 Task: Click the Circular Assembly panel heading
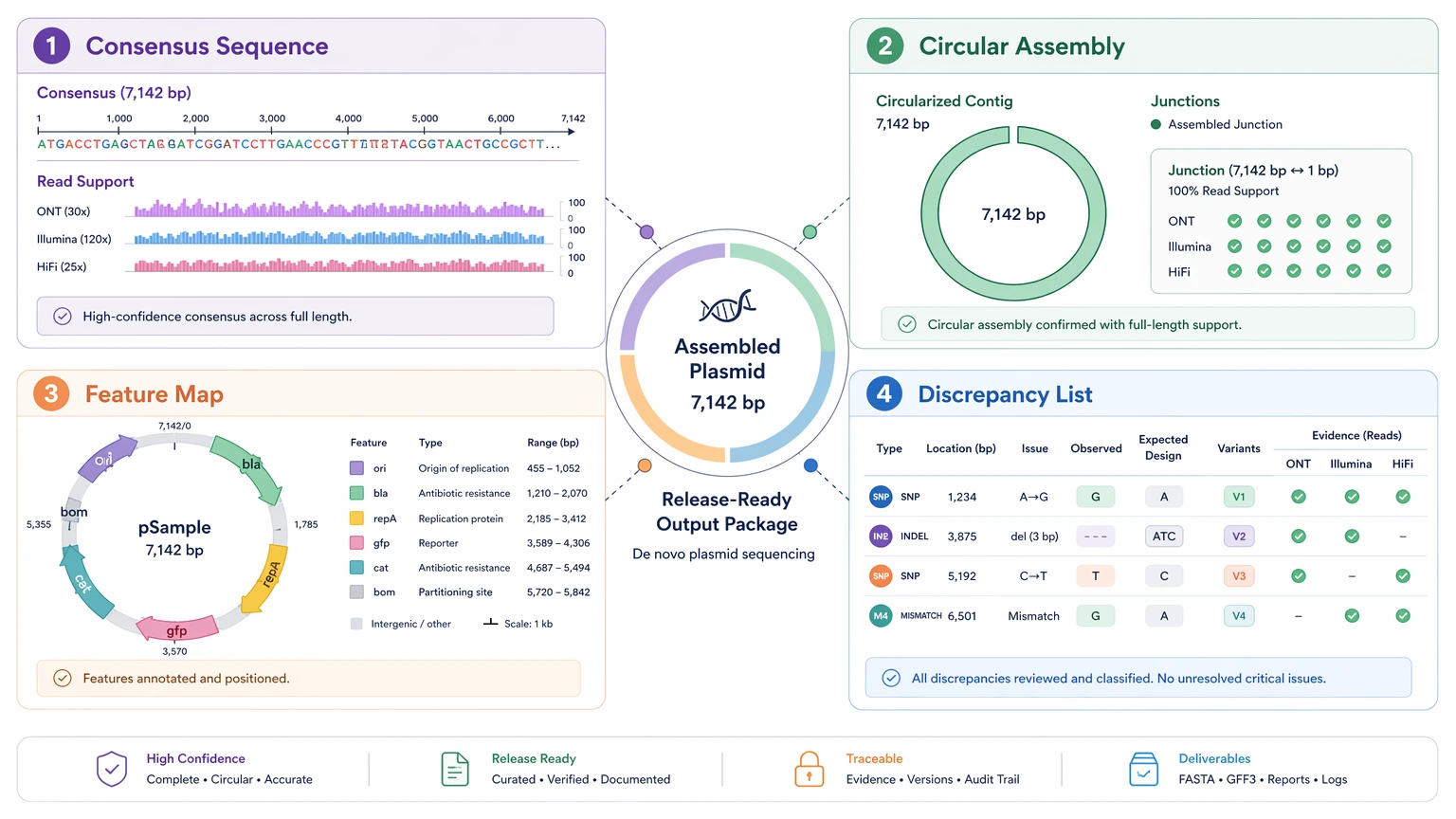tap(1022, 45)
